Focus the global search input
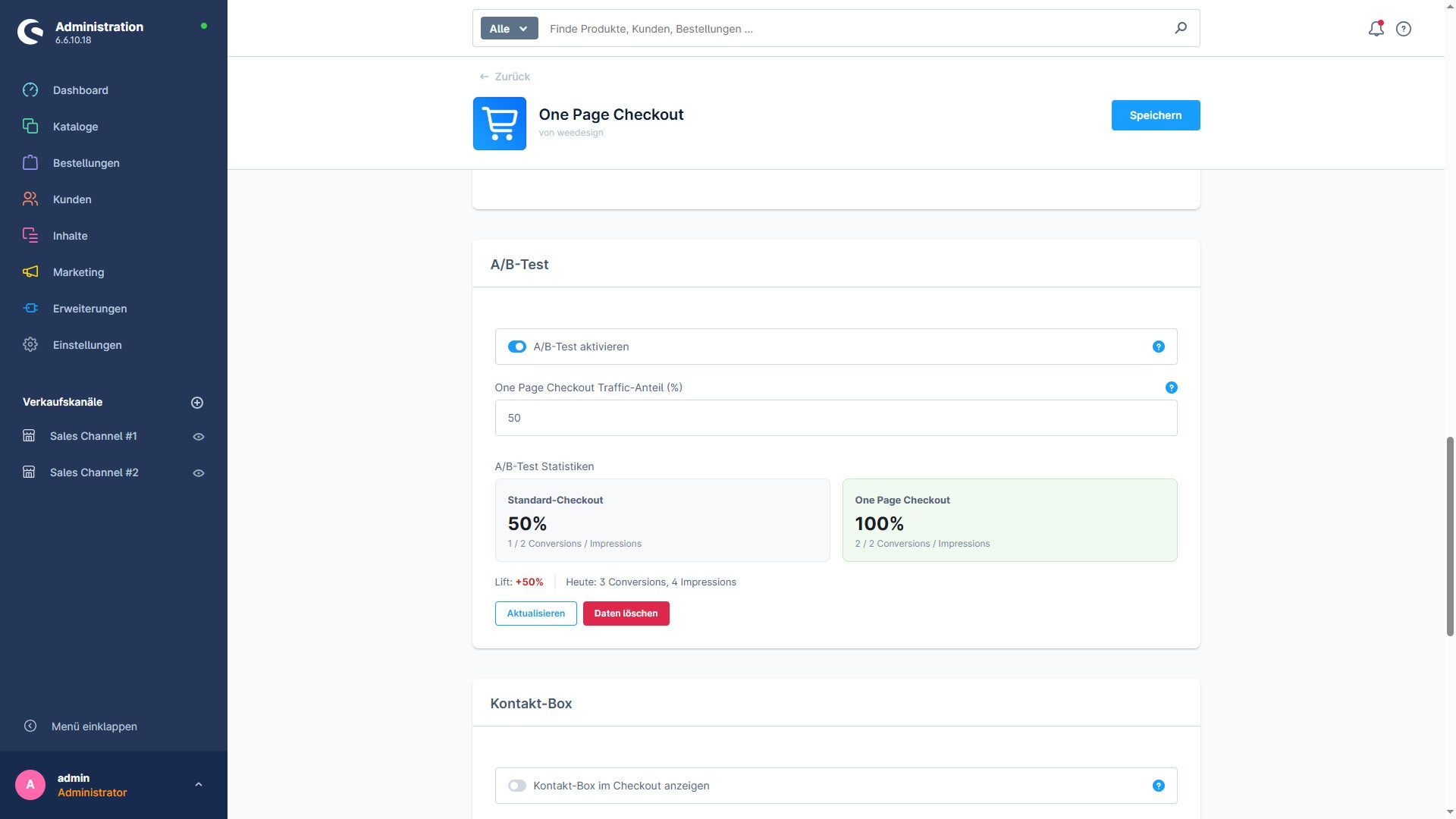1456x819 pixels. point(857,29)
